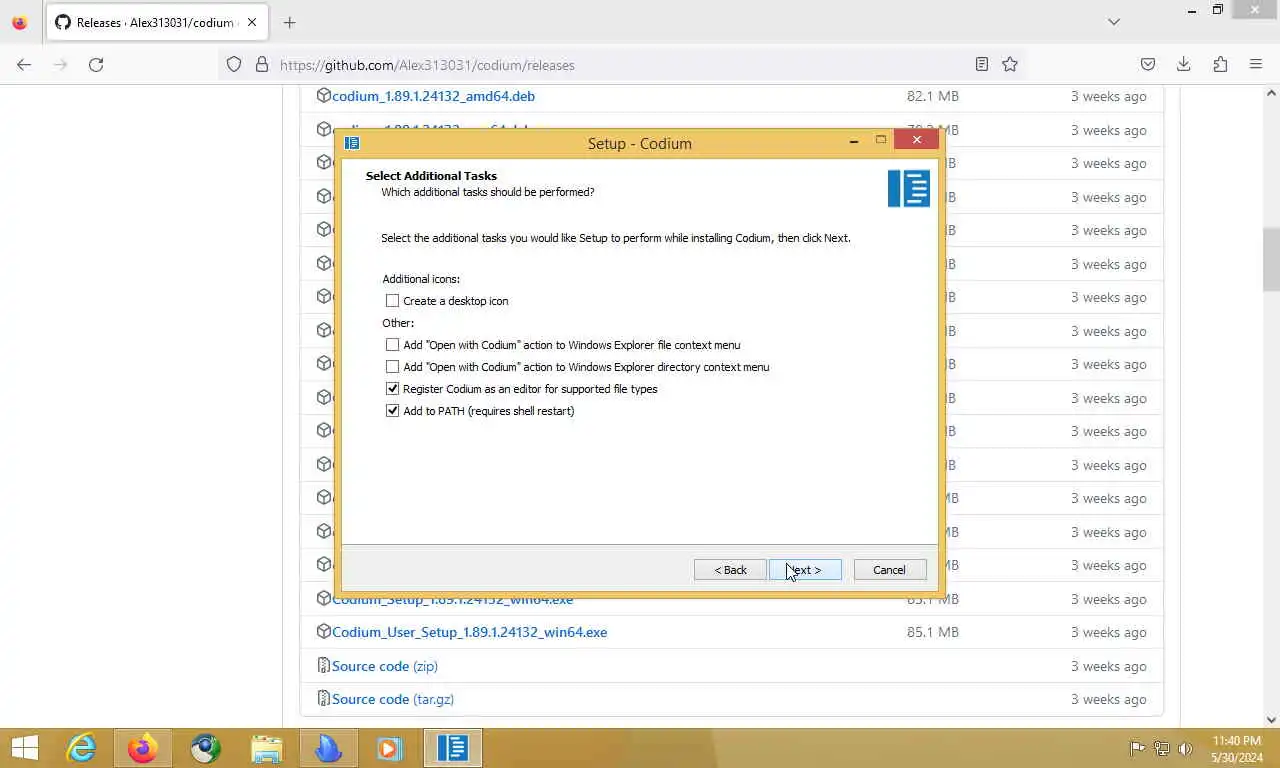Open the media player taskbar icon
Viewport: 1280px width, 768px height.
pyautogui.click(x=390, y=748)
